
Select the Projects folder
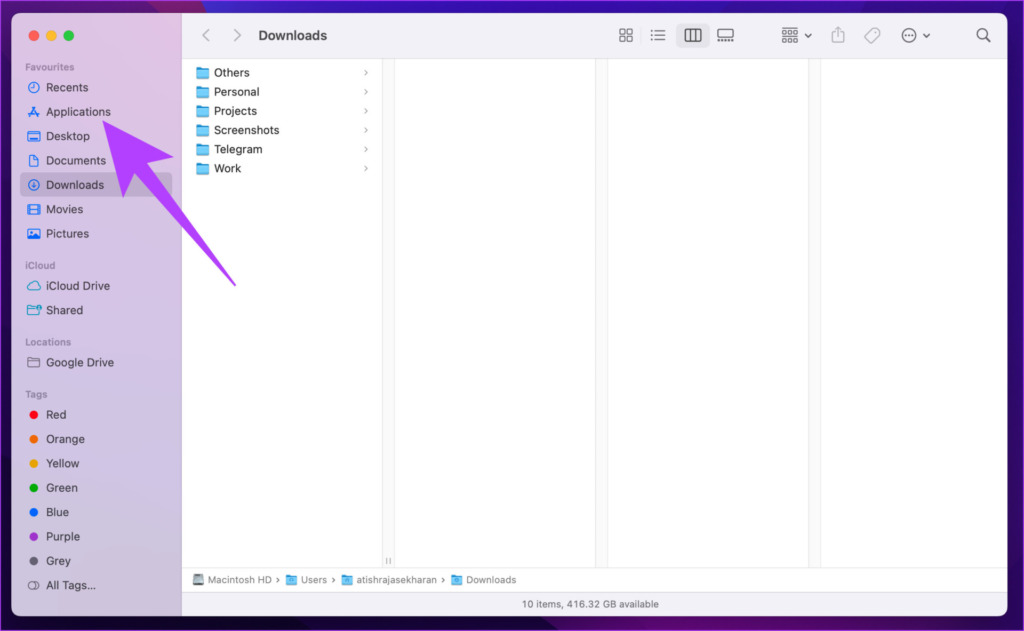point(283,111)
